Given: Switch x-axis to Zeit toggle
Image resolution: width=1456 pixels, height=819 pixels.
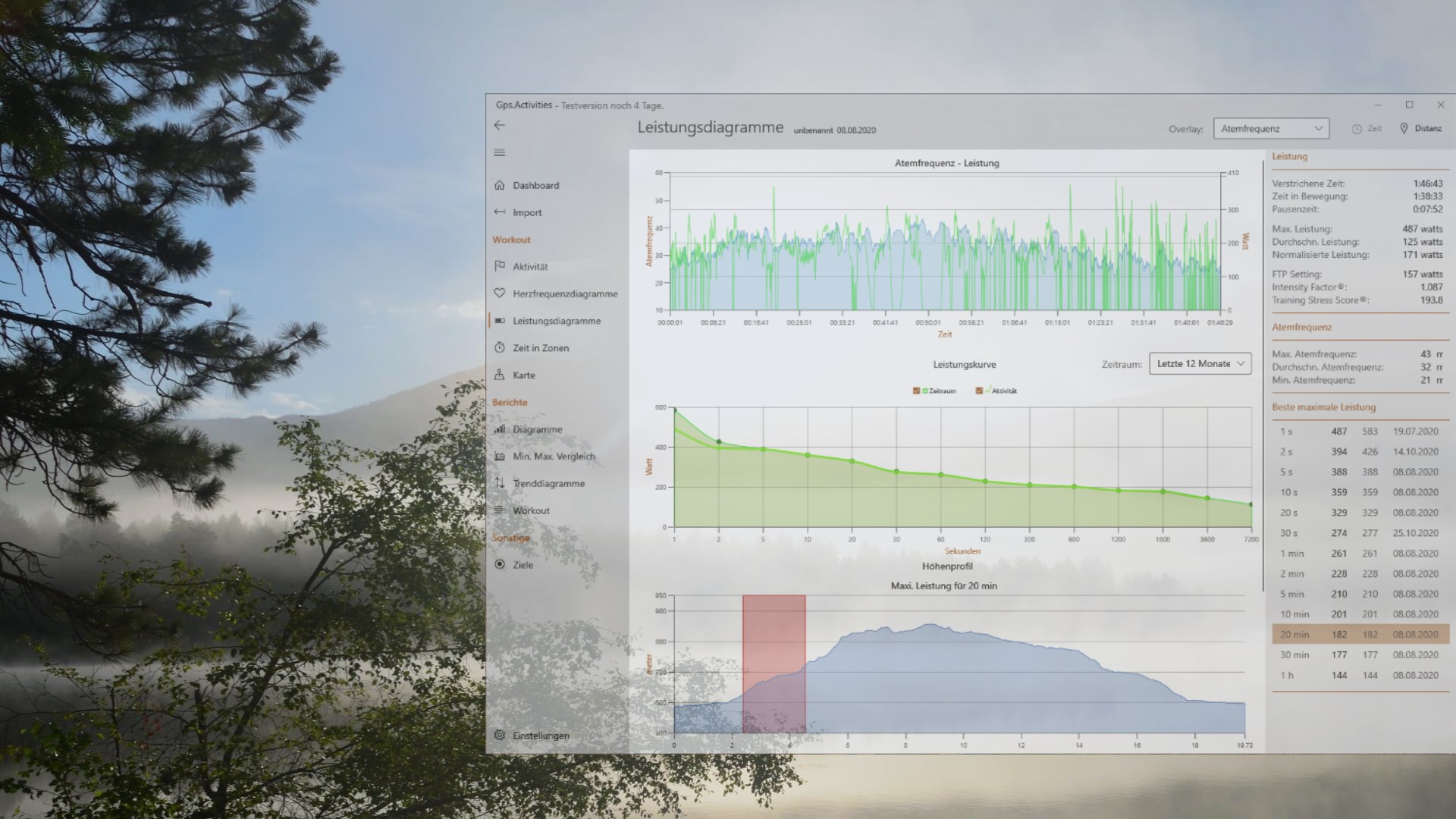Looking at the screenshot, I should tap(1367, 129).
